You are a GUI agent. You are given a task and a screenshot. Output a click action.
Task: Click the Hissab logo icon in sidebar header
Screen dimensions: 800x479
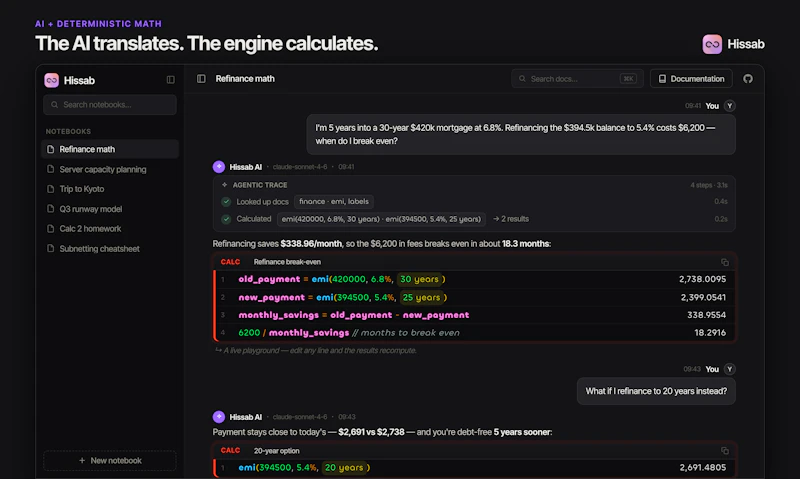point(52,80)
